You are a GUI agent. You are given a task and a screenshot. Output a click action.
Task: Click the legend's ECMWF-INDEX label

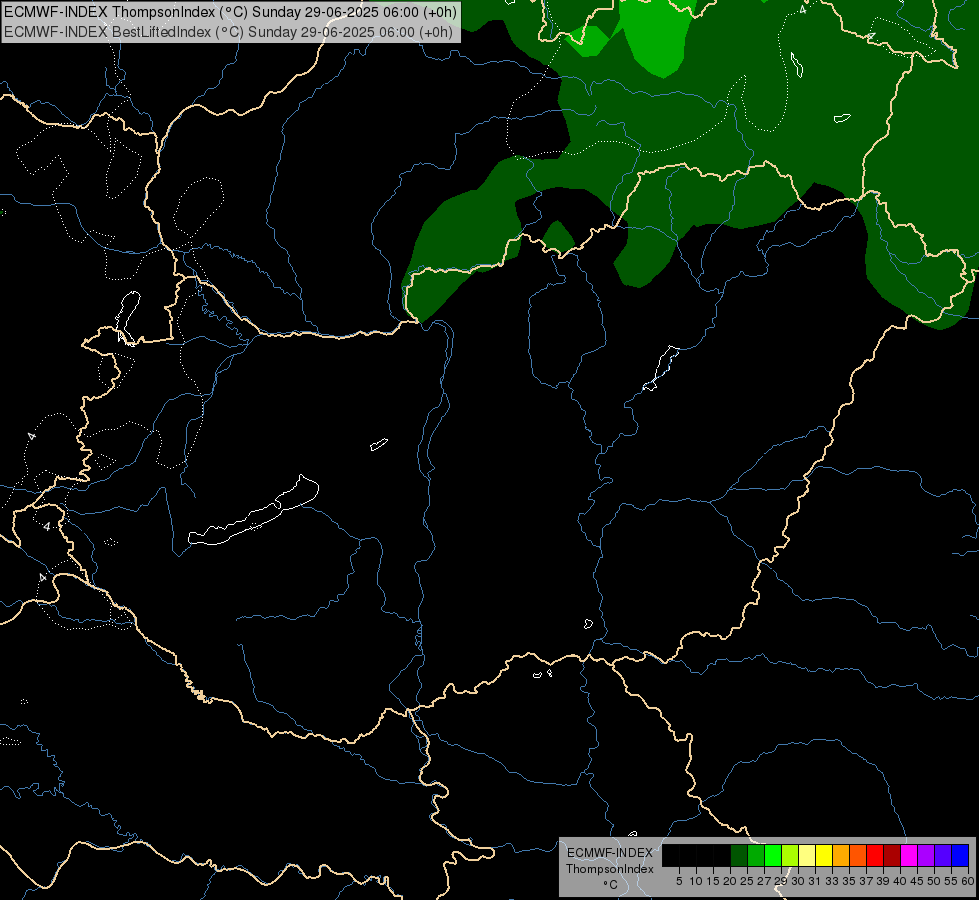click(x=610, y=853)
